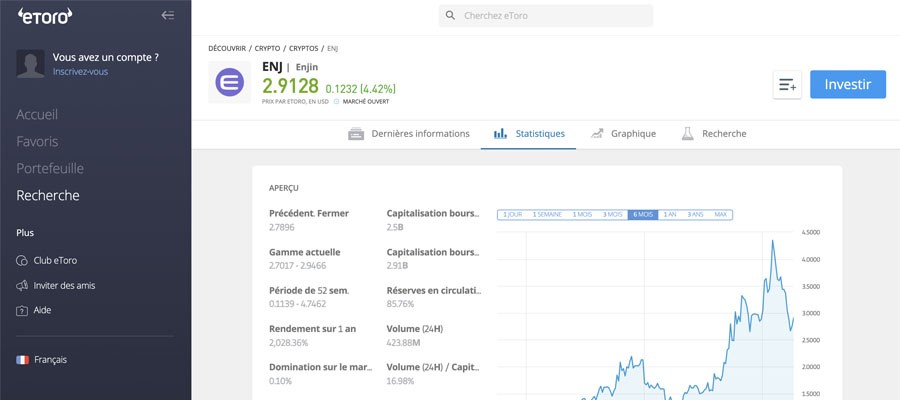Switch to the Graphique tab
This screenshot has width=900, height=400.
623,134
